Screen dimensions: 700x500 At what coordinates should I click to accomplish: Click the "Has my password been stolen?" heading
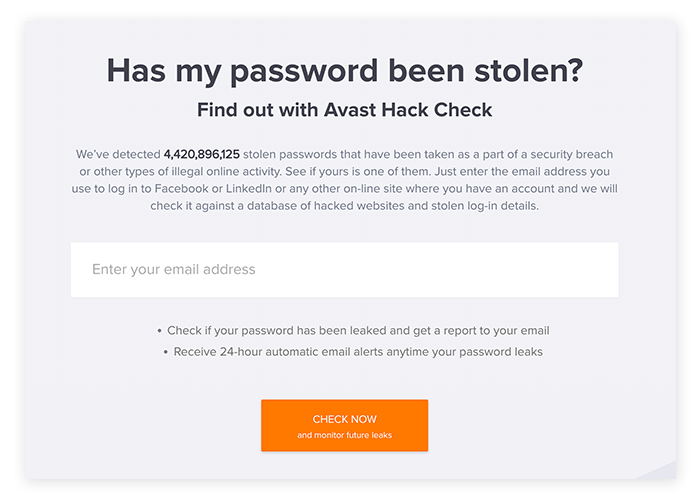coord(344,71)
